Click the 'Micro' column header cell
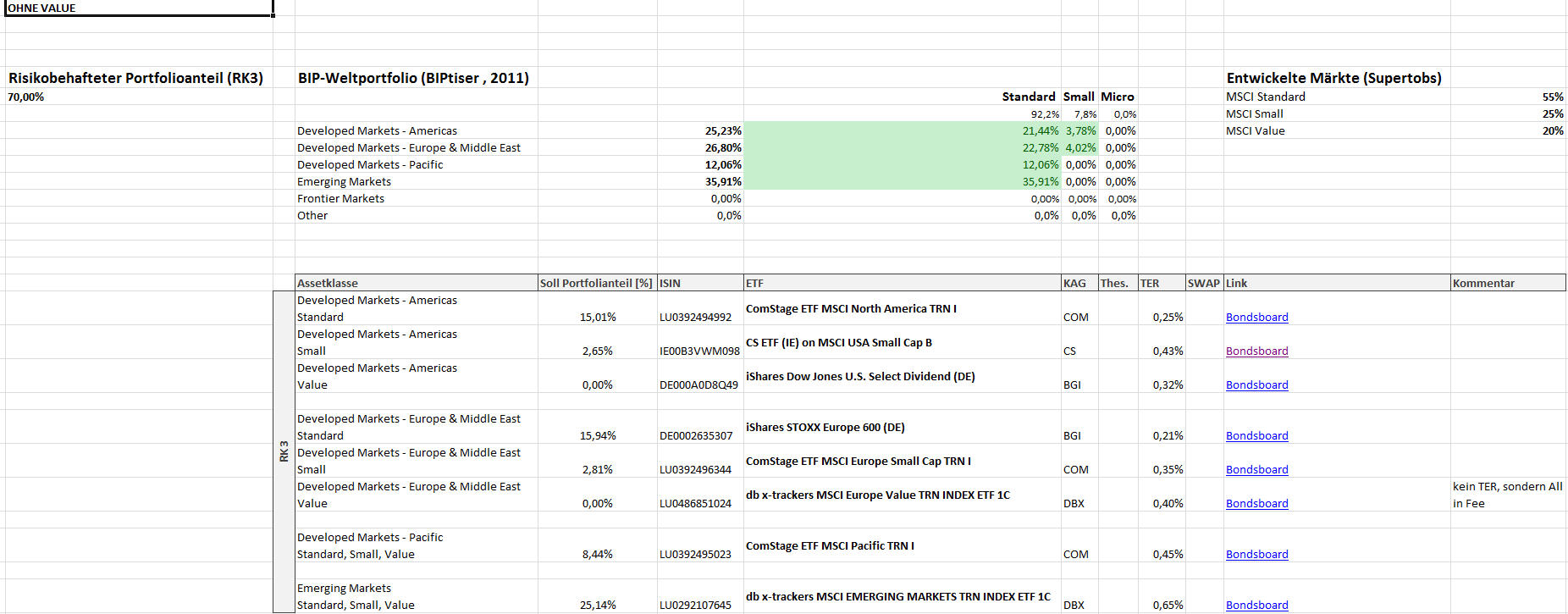 coord(1118,97)
